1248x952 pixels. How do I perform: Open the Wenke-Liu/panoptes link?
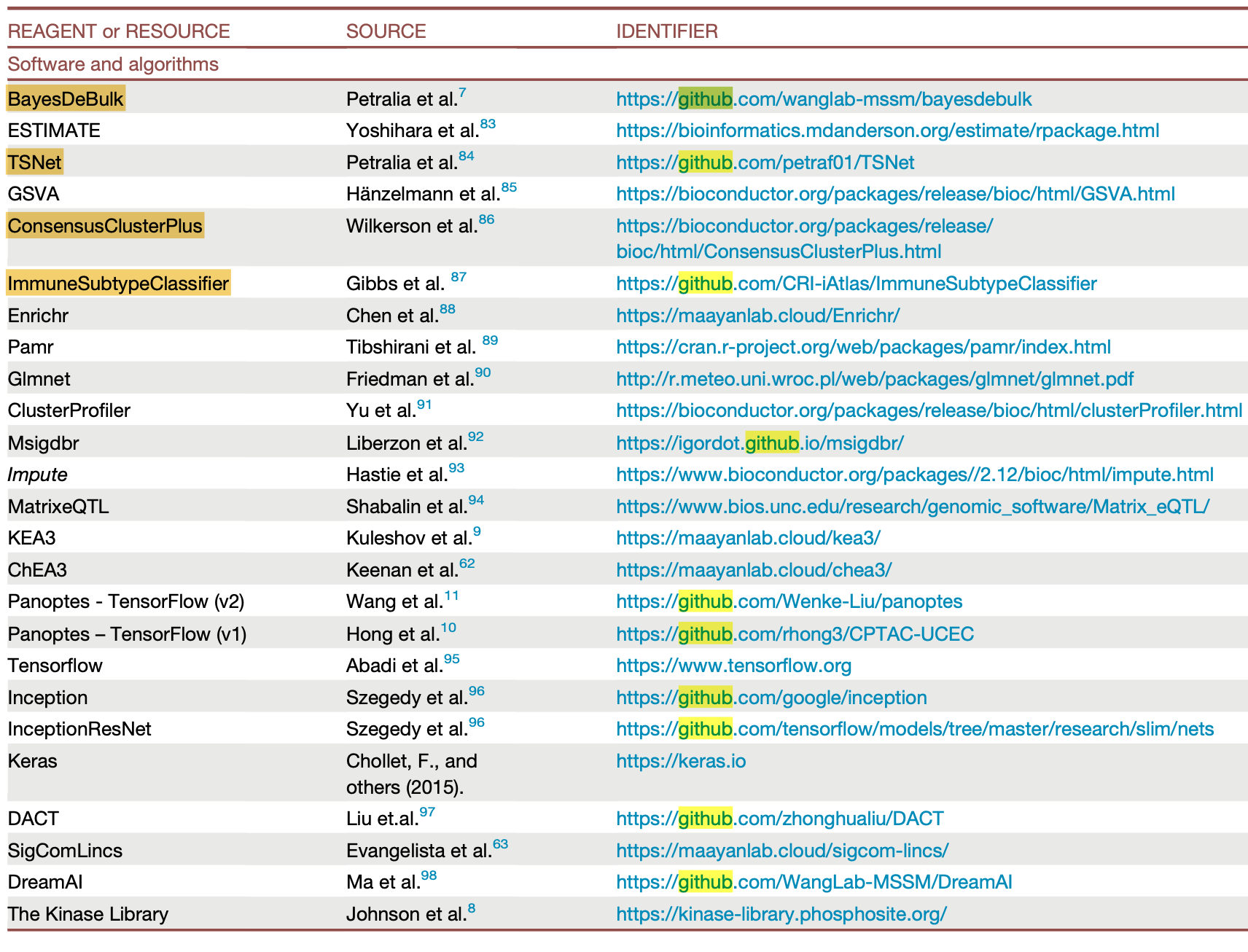[789, 601]
